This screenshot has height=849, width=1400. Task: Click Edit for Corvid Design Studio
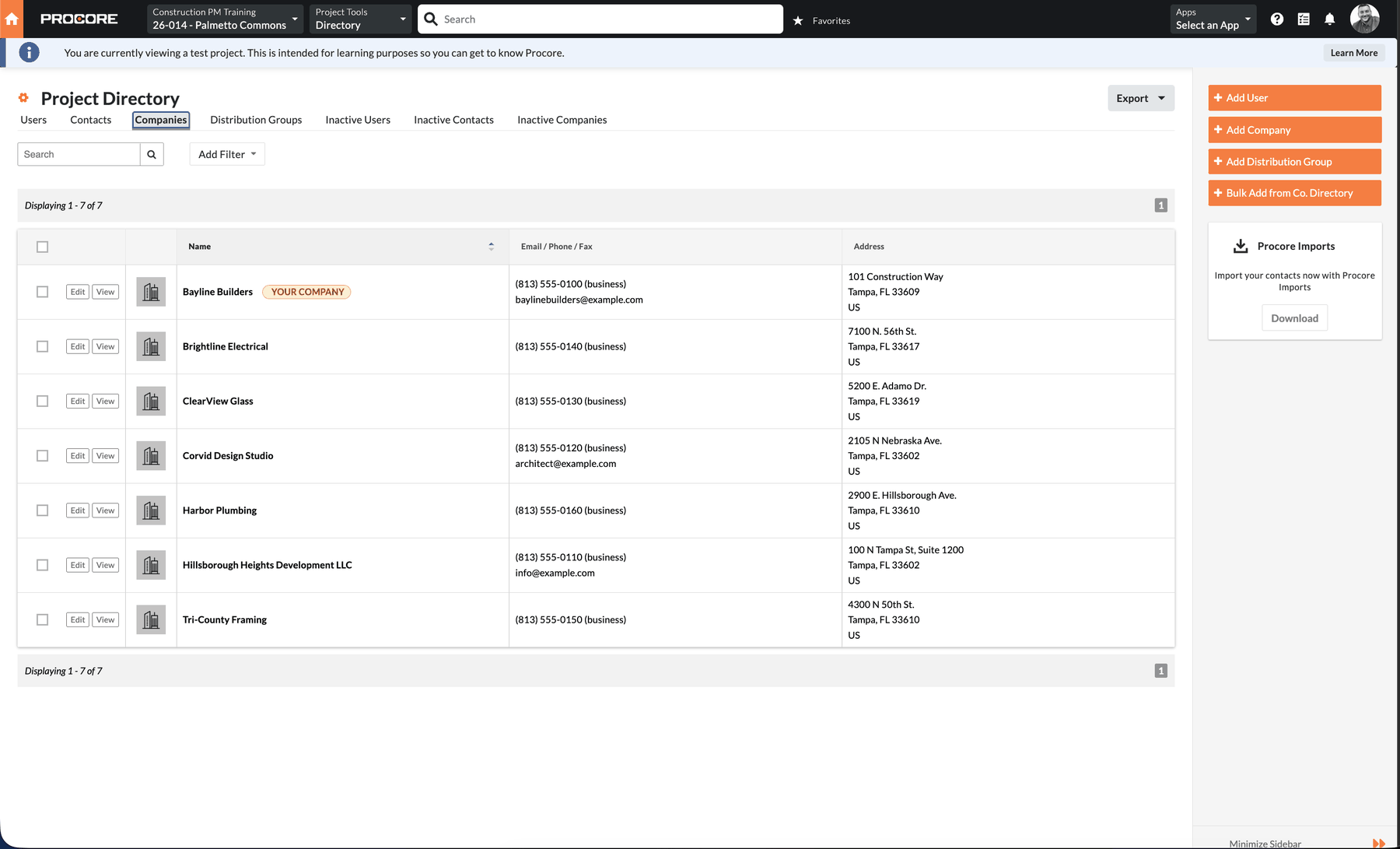(x=78, y=456)
